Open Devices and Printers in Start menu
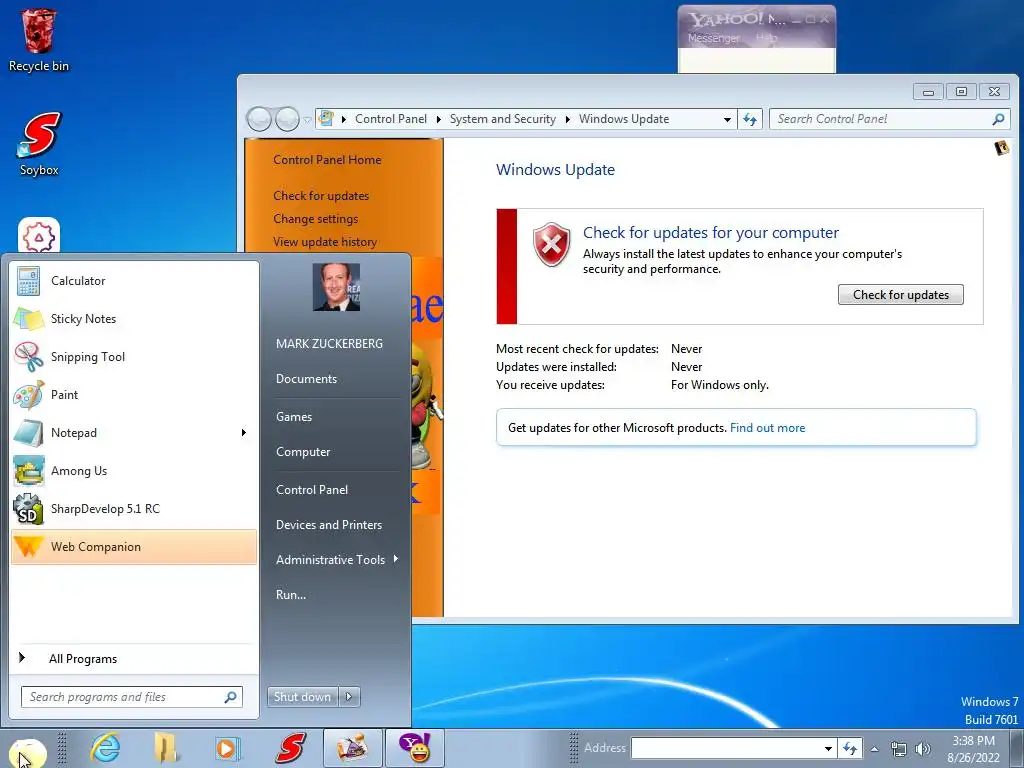Screen dimensions: 1024x768 tap(328, 524)
